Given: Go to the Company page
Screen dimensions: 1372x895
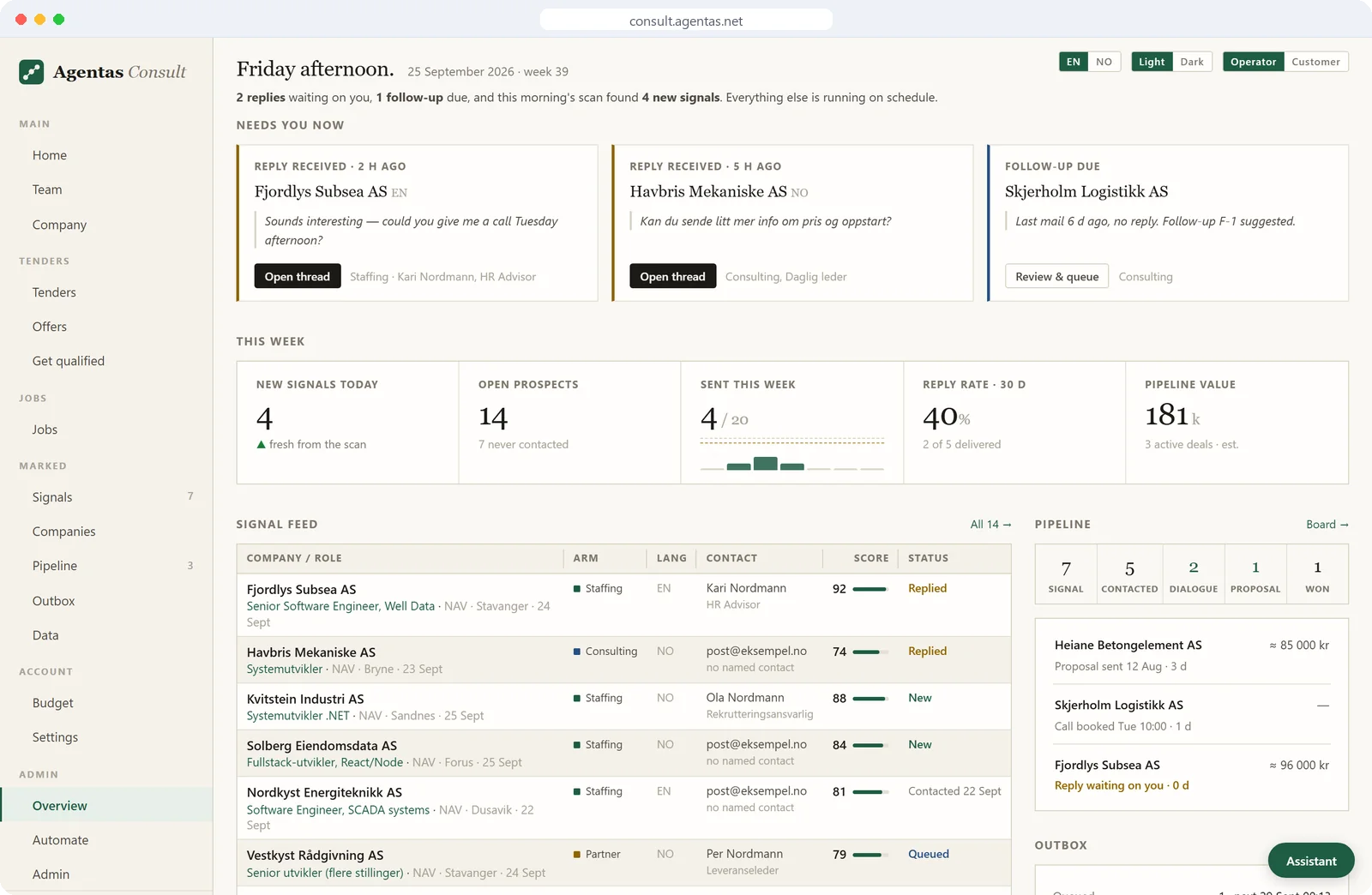Looking at the screenshot, I should [106, 225].
